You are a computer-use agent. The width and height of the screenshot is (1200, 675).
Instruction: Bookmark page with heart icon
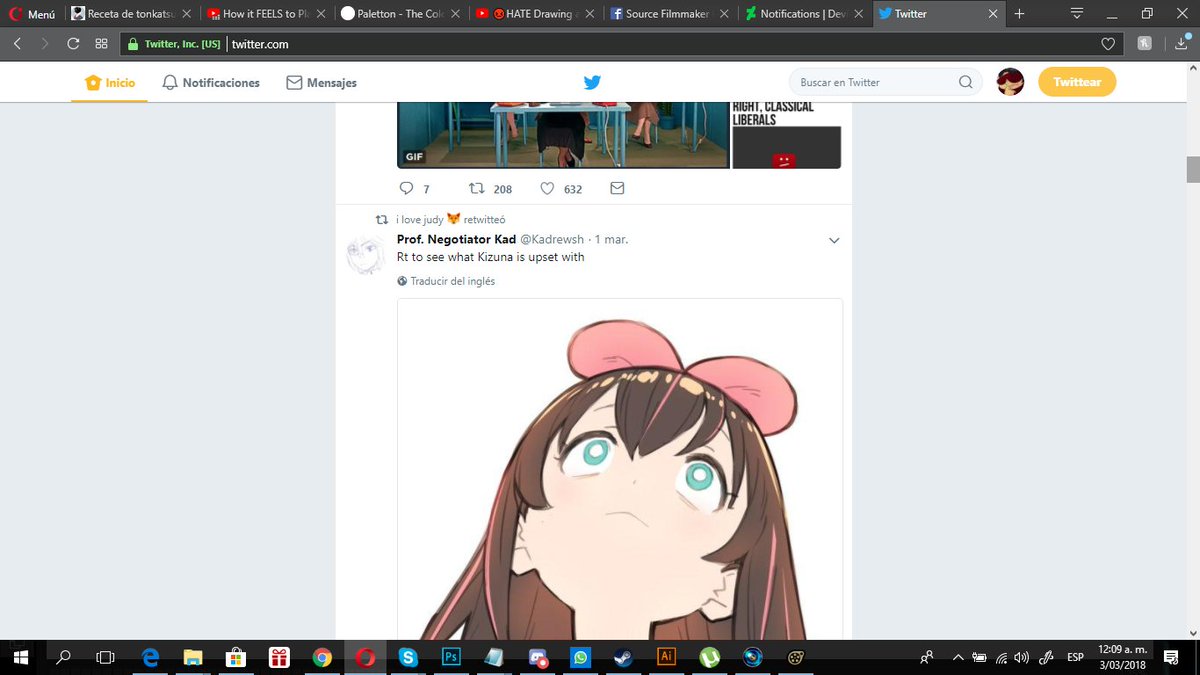click(x=1107, y=44)
